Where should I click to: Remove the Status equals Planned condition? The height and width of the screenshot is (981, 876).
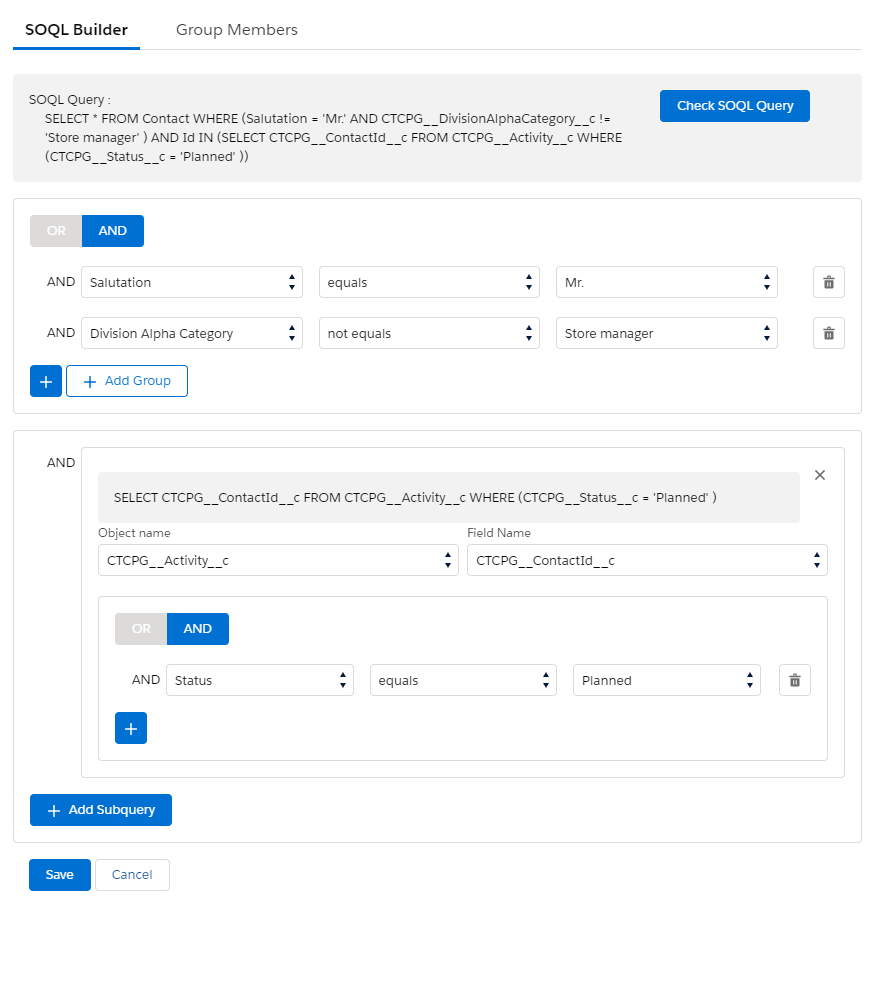point(794,680)
